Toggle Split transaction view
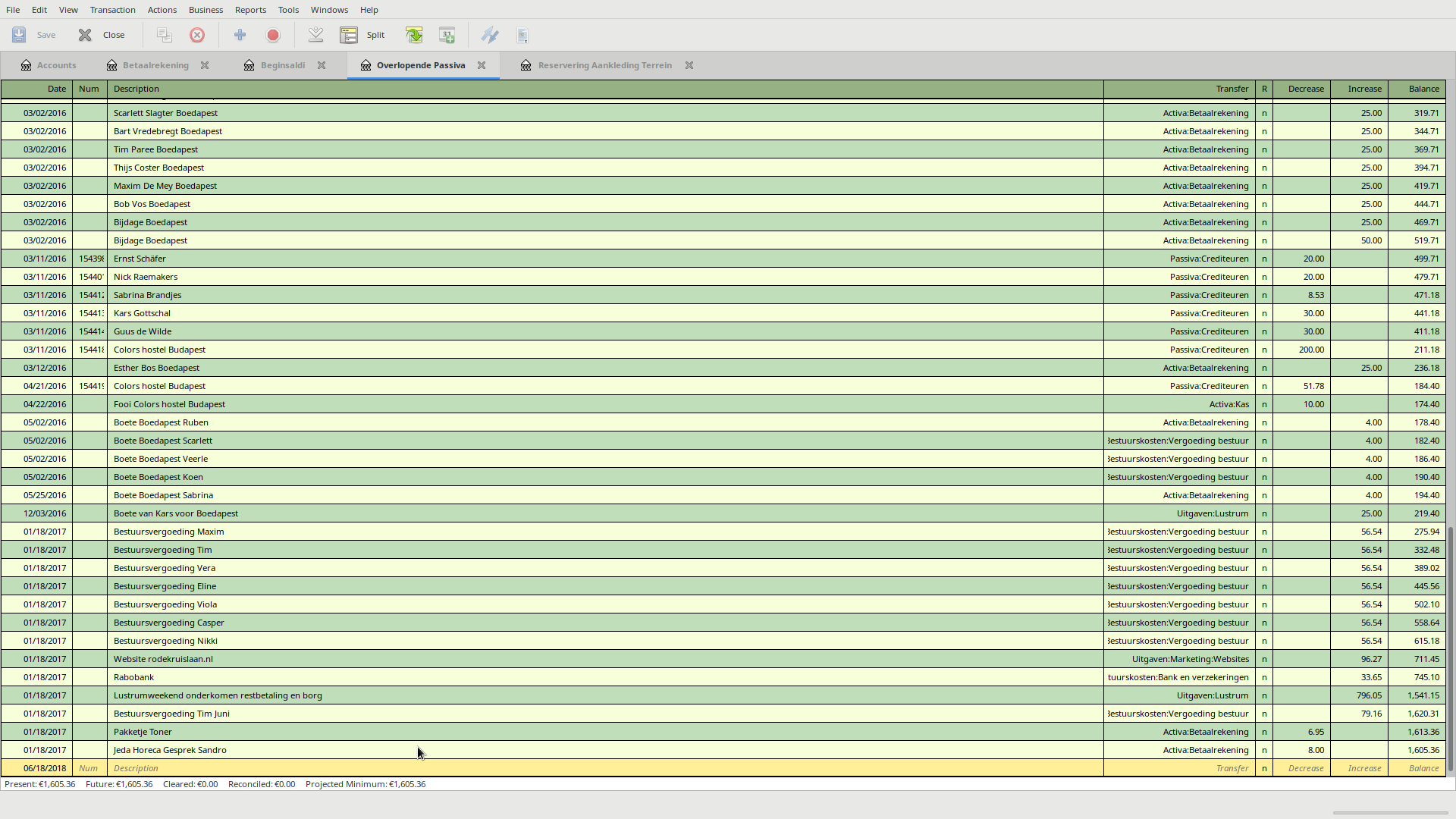 pyautogui.click(x=363, y=35)
